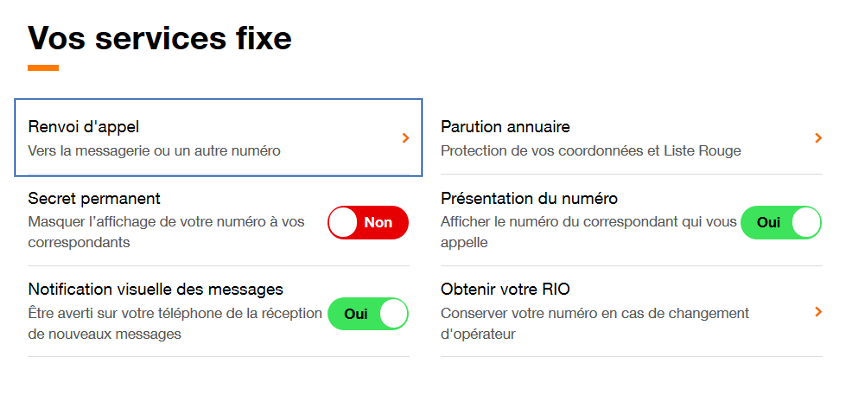Open the Renvoi d'appel title link
852x408 pixels.
83,127
